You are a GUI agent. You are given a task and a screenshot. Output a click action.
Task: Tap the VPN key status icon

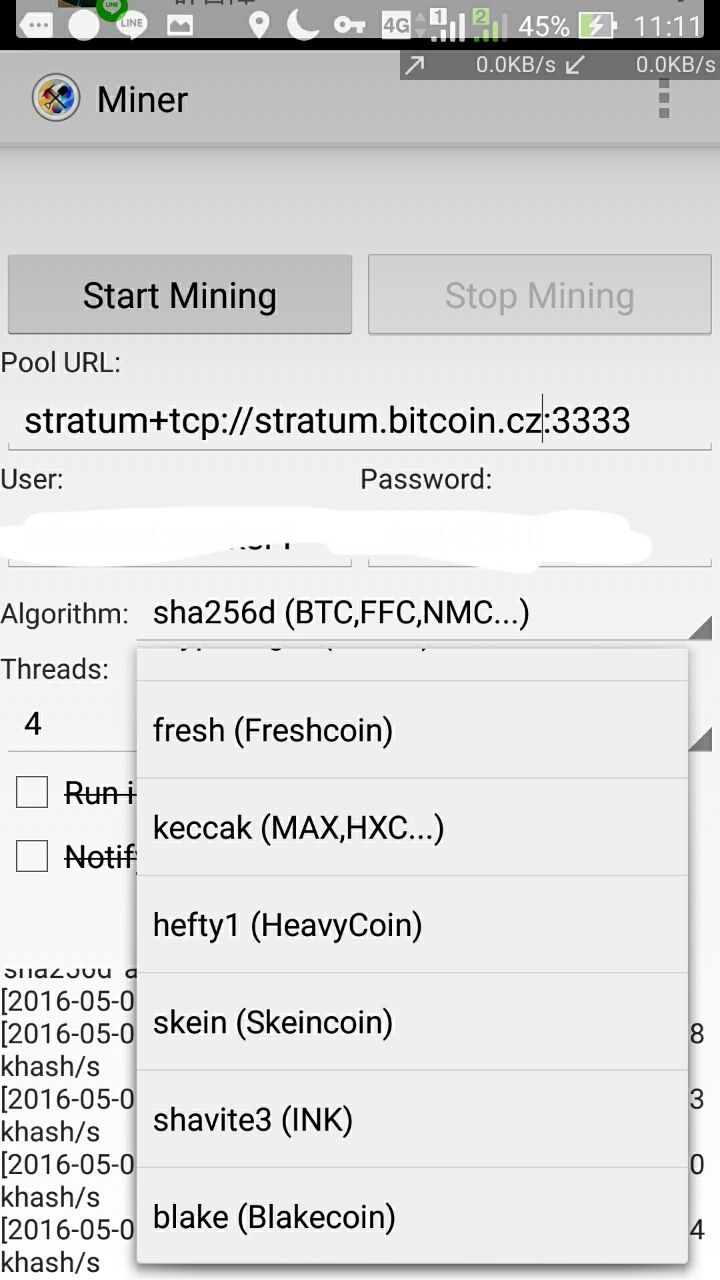click(x=349, y=25)
